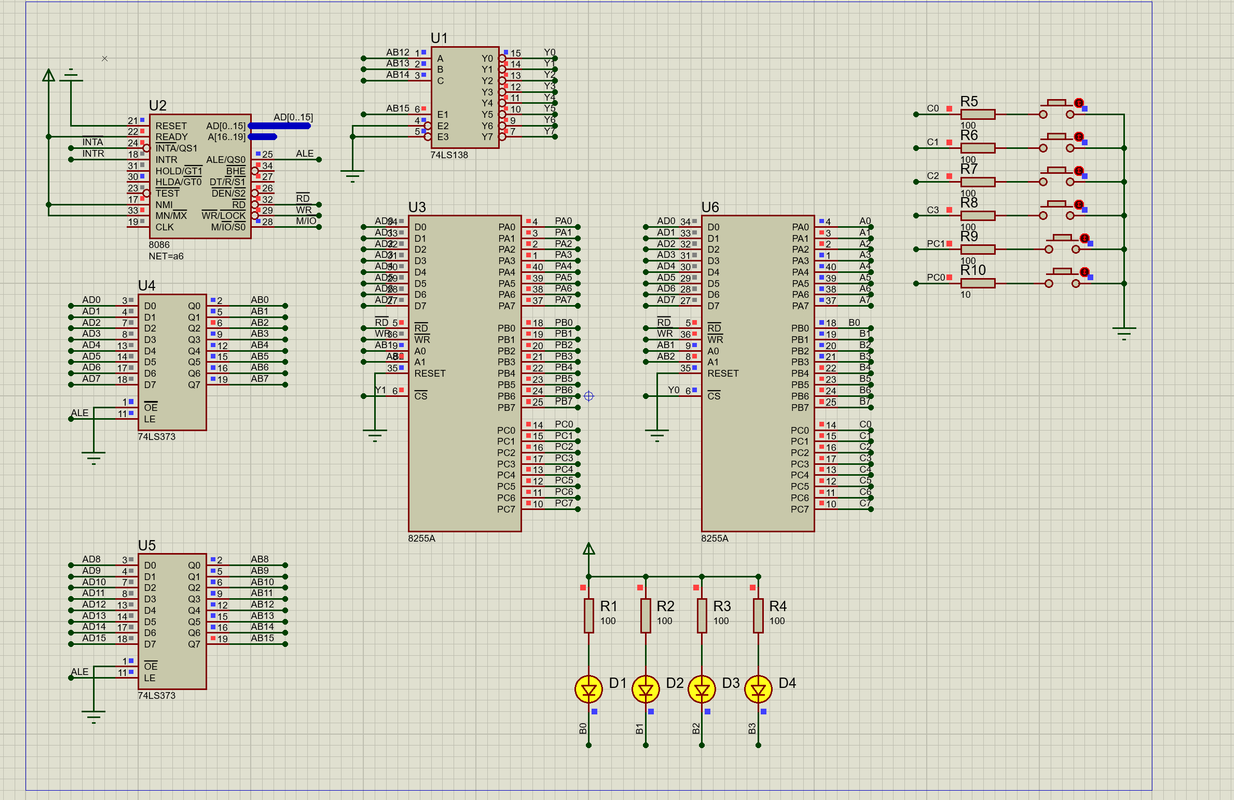Image resolution: width=1234 pixels, height=800 pixels.
Task: Select the resistor R1 above D1
Action: tap(589, 616)
